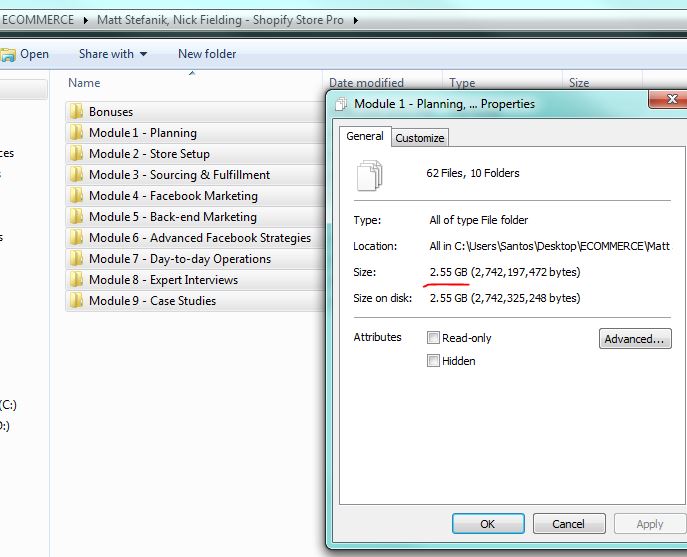This screenshot has height=557, width=687.
Task: Enable the Read-only attribute checkbox
Action: coord(434,338)
